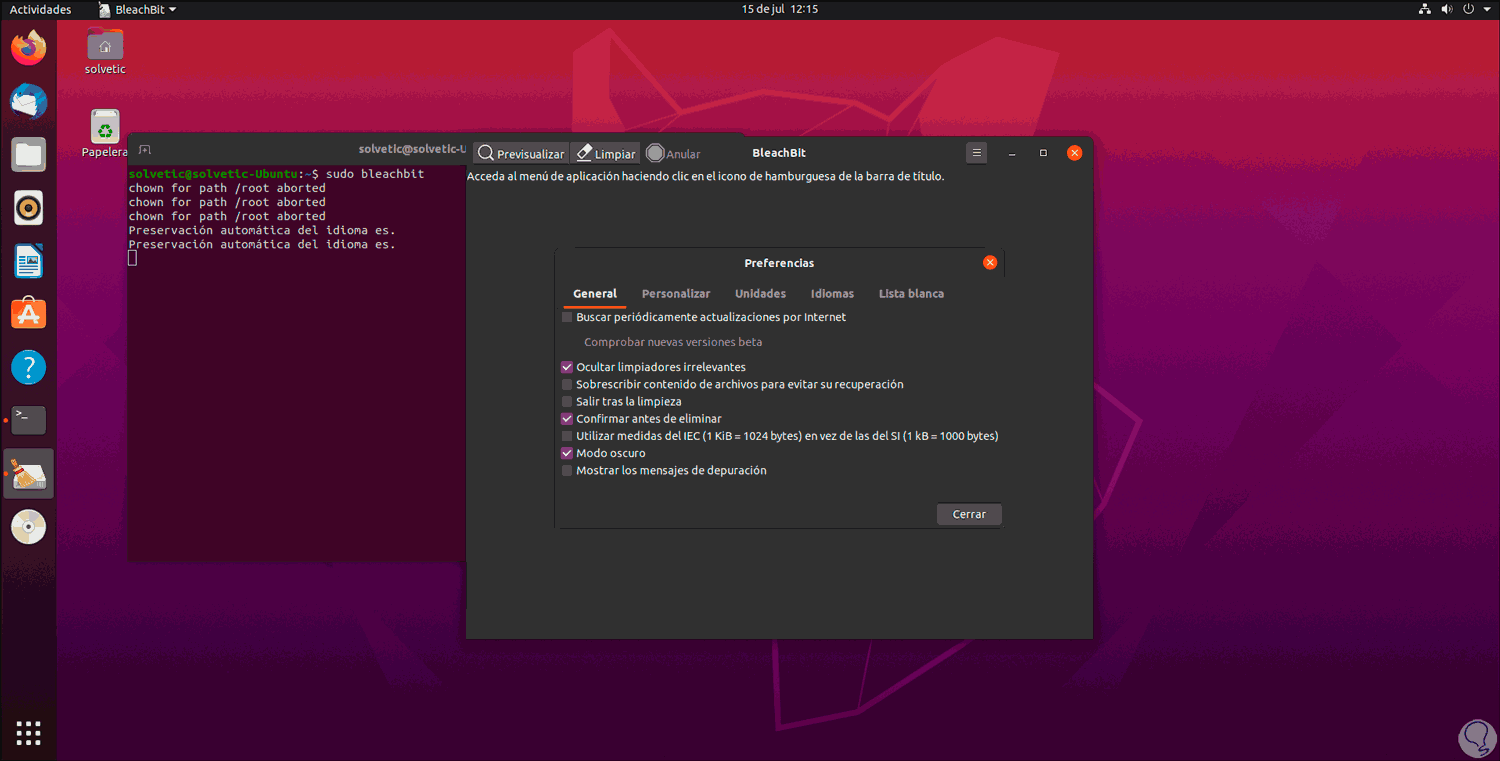Open the disc drive icon in the dock
This screenshot has width=1500, height=761.
29,526
